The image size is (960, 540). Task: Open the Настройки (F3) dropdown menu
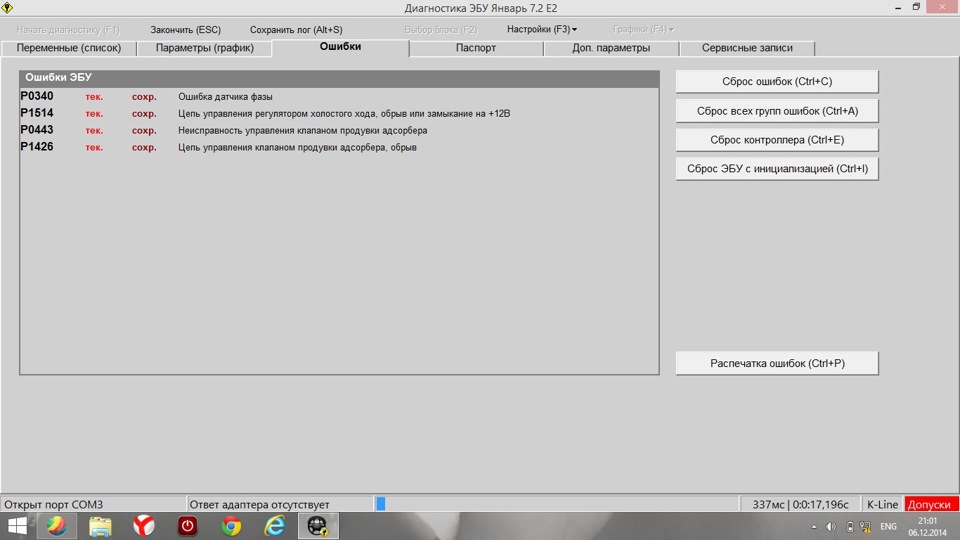click(x=542, y=29)
